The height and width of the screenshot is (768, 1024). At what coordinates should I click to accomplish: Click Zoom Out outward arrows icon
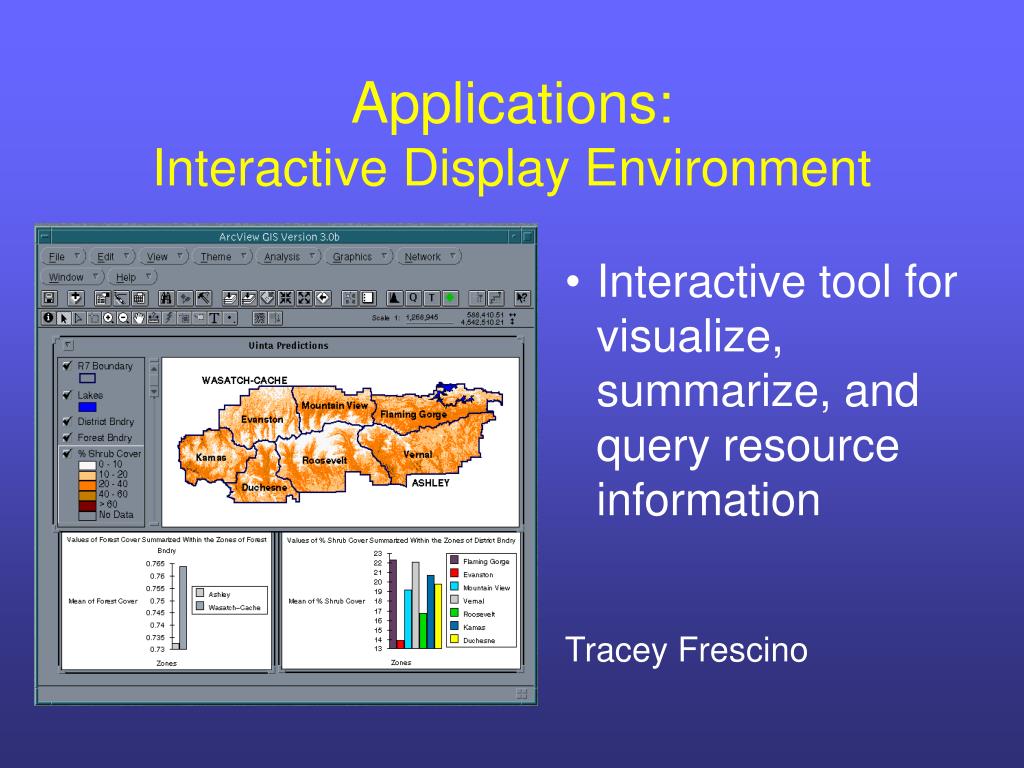[x=304, y=298]
